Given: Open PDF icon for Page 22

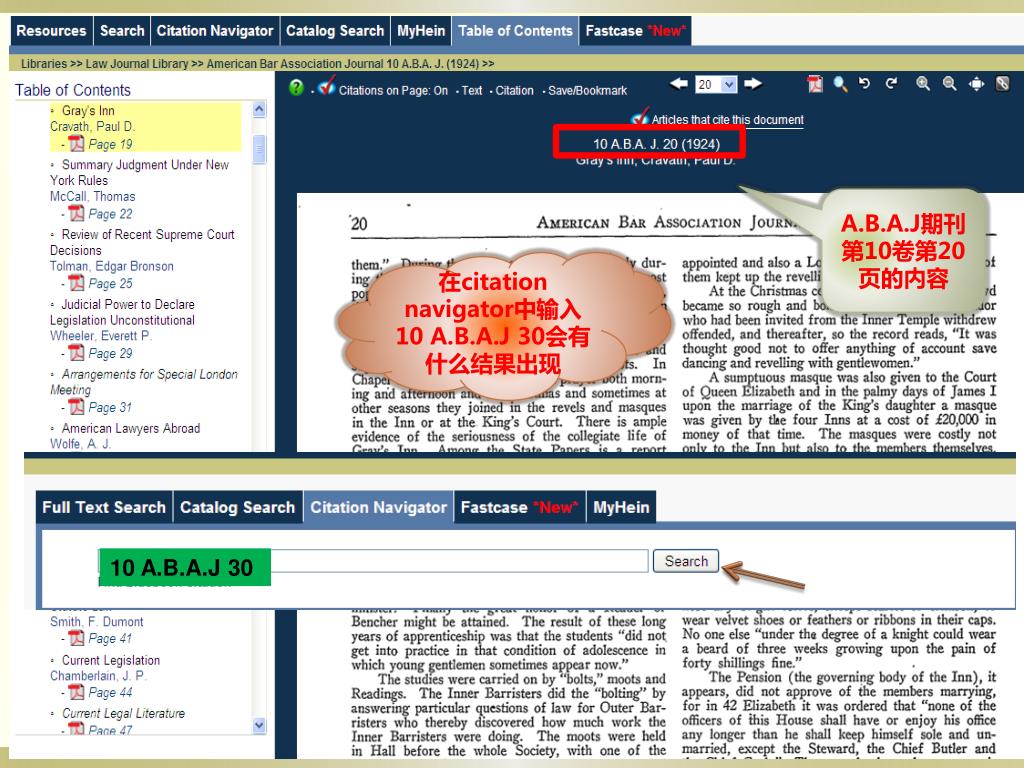Looking at the screenshot, I should (76, 213).
